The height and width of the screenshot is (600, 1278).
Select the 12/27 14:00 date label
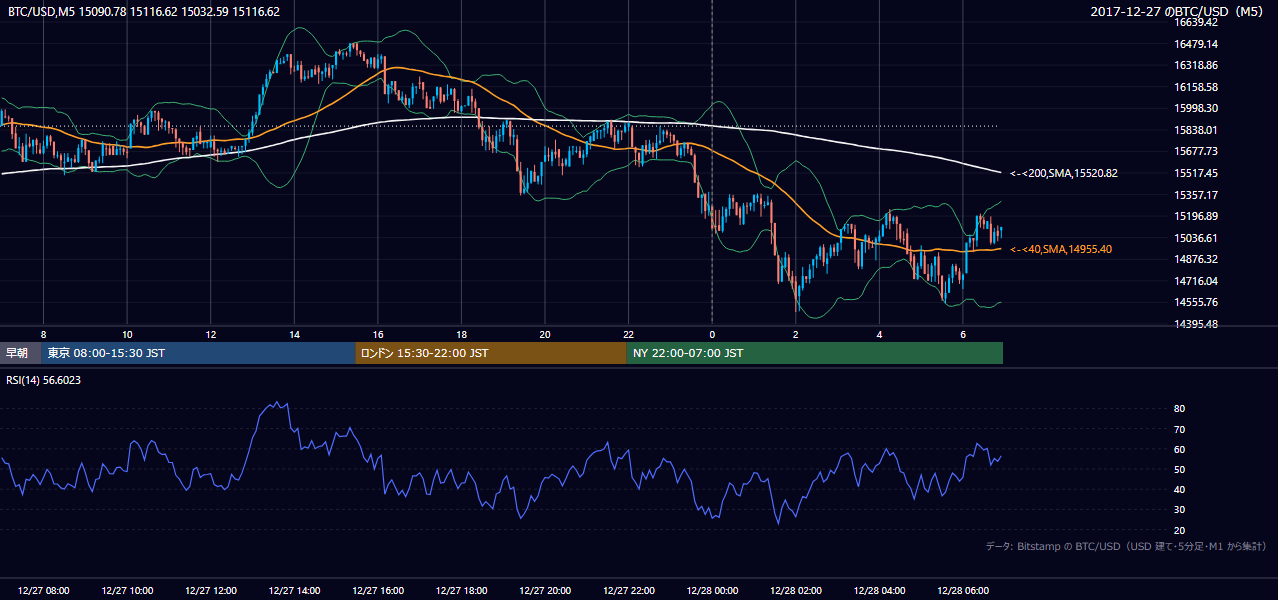coord(294,591)
